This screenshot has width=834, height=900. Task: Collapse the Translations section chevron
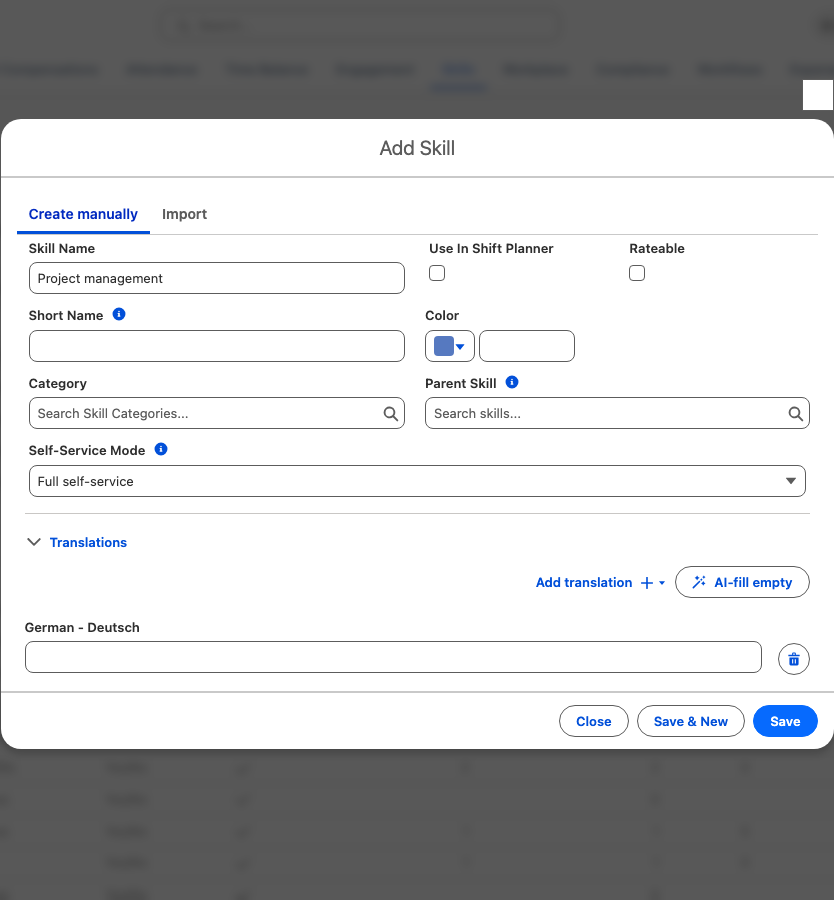[x=34, y=542]
